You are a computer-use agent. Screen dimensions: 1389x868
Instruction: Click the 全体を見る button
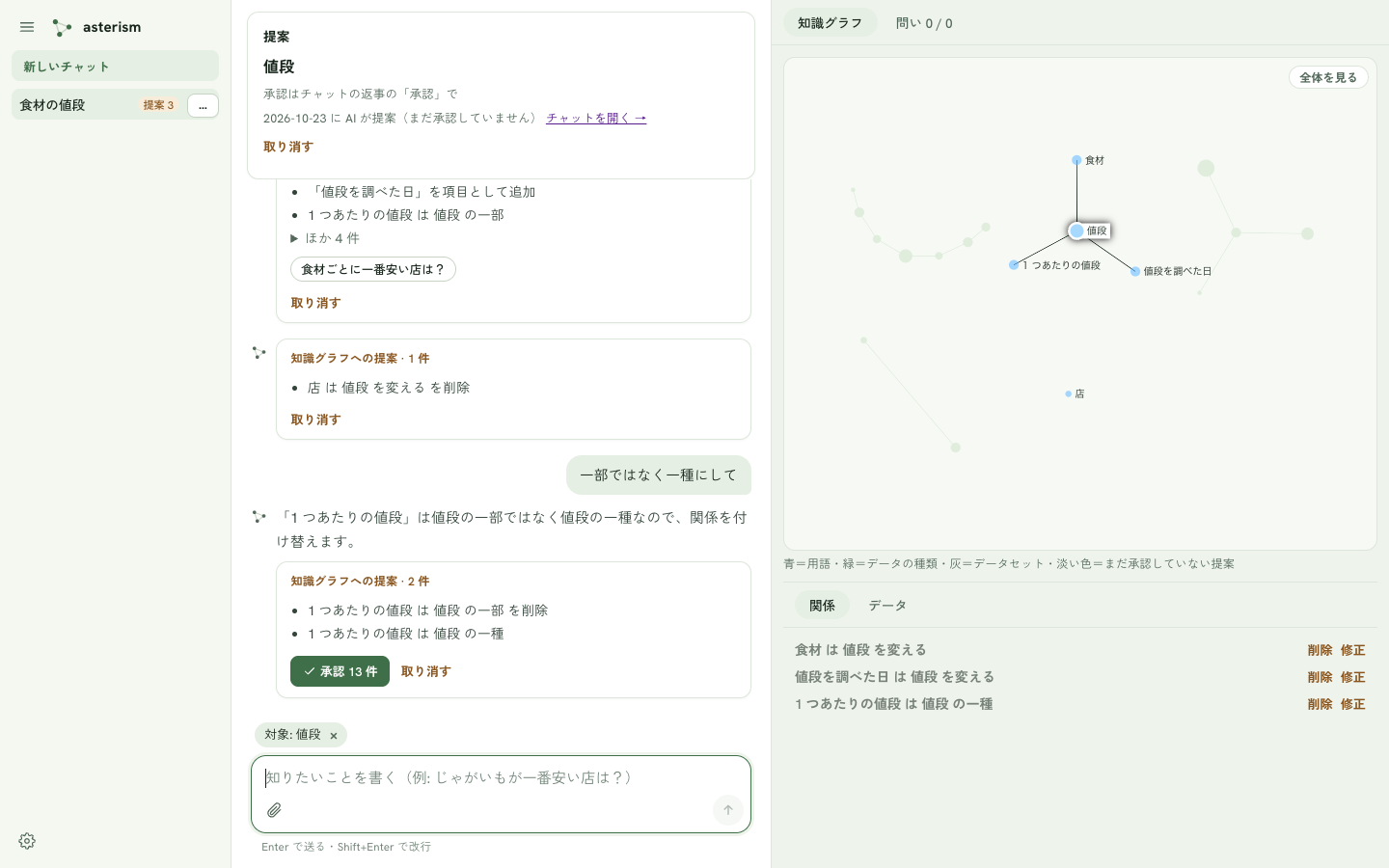[x=1328, y=77]
